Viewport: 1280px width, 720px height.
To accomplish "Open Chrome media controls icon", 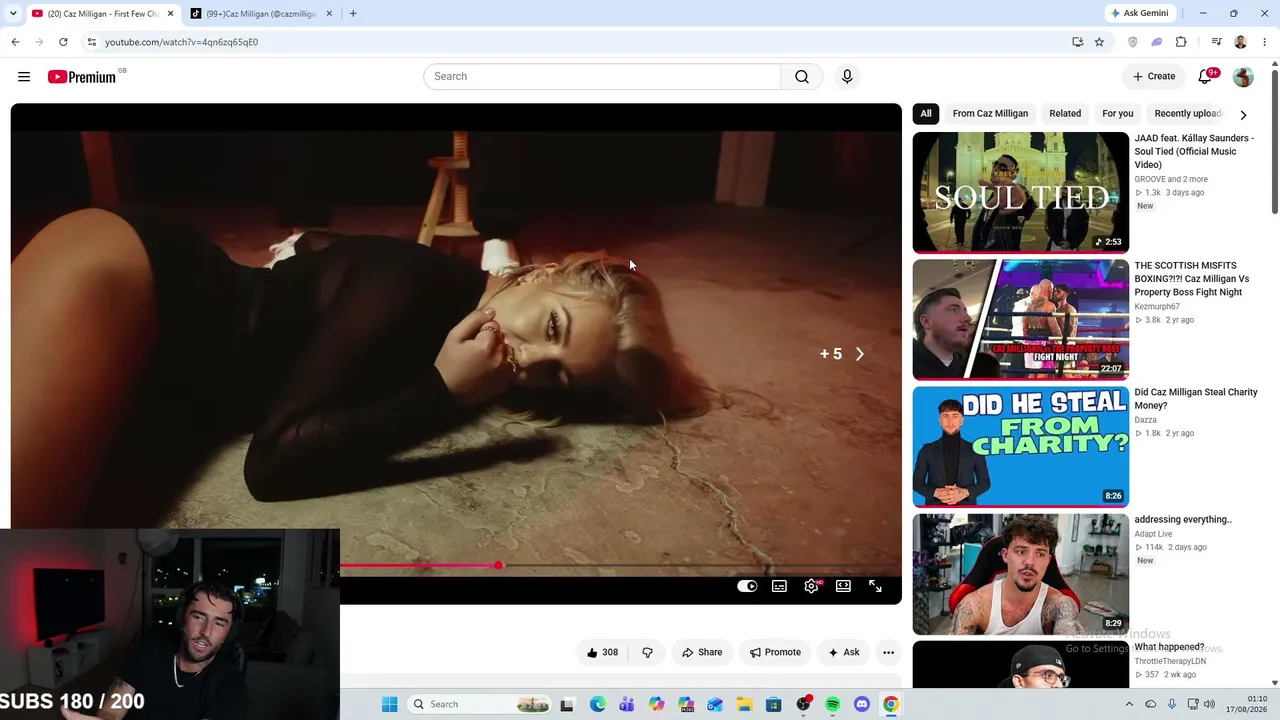I will (1216, 42).
